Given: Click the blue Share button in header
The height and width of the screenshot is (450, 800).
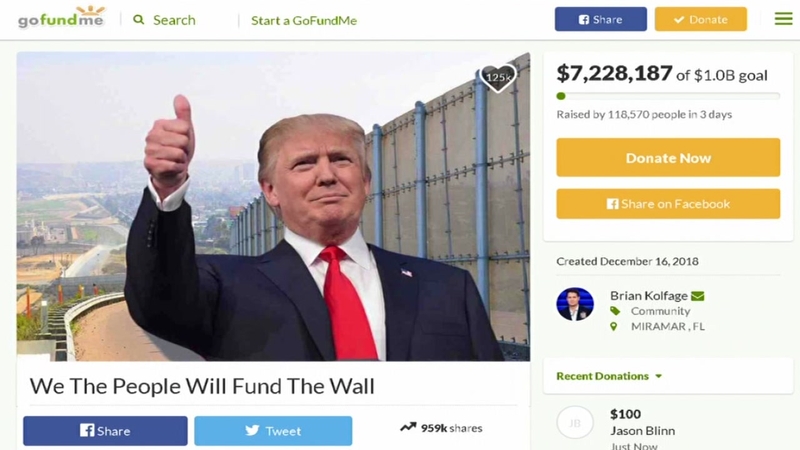Looking at the screenshot, I should point(601,19).
